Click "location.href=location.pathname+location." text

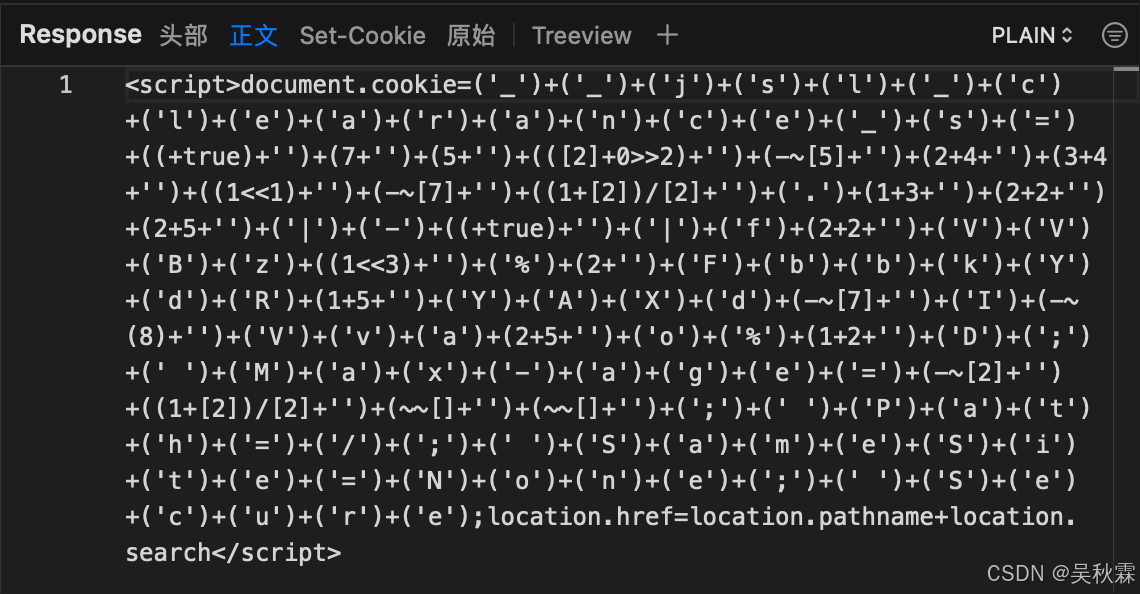pos(782,517)
